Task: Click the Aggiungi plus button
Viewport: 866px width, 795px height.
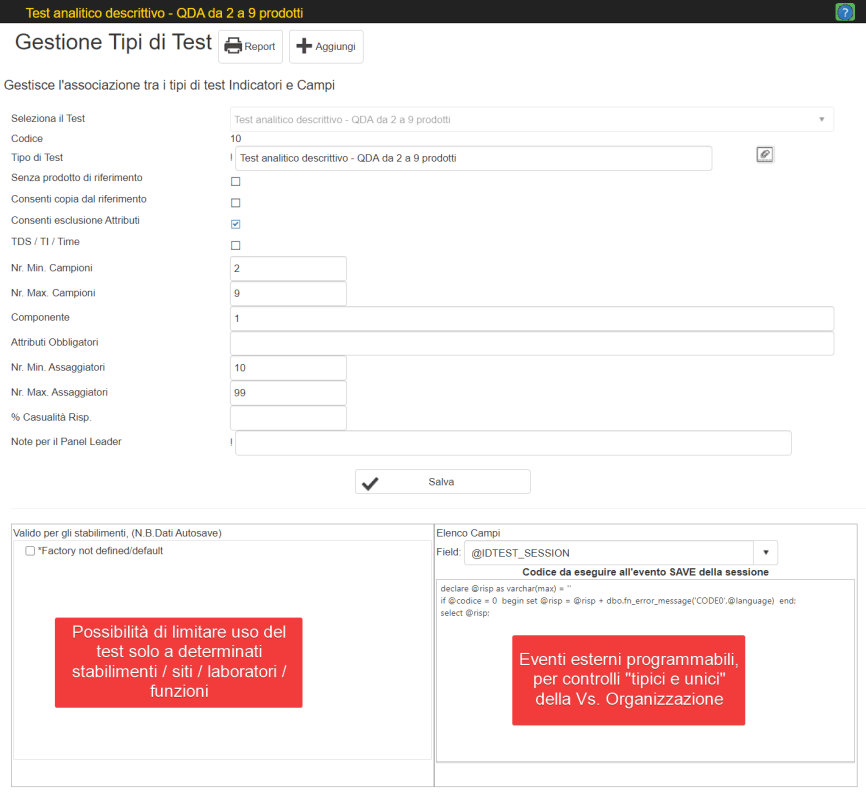Action: [x=326, y=47]
